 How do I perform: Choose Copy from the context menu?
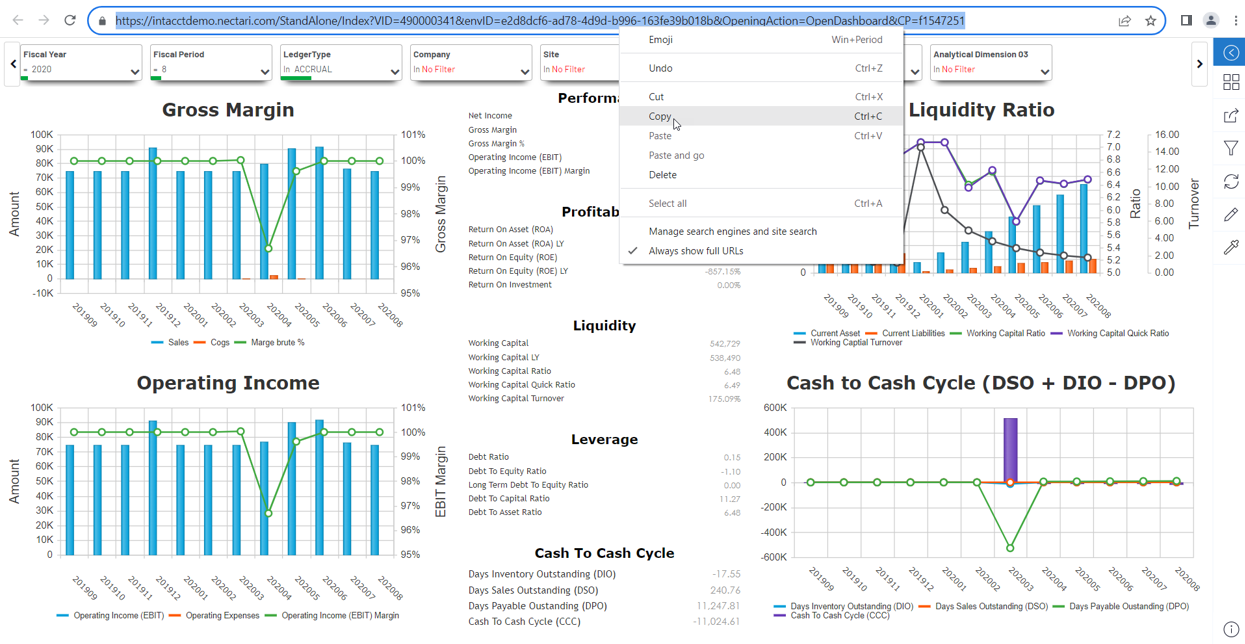point(660,116)
